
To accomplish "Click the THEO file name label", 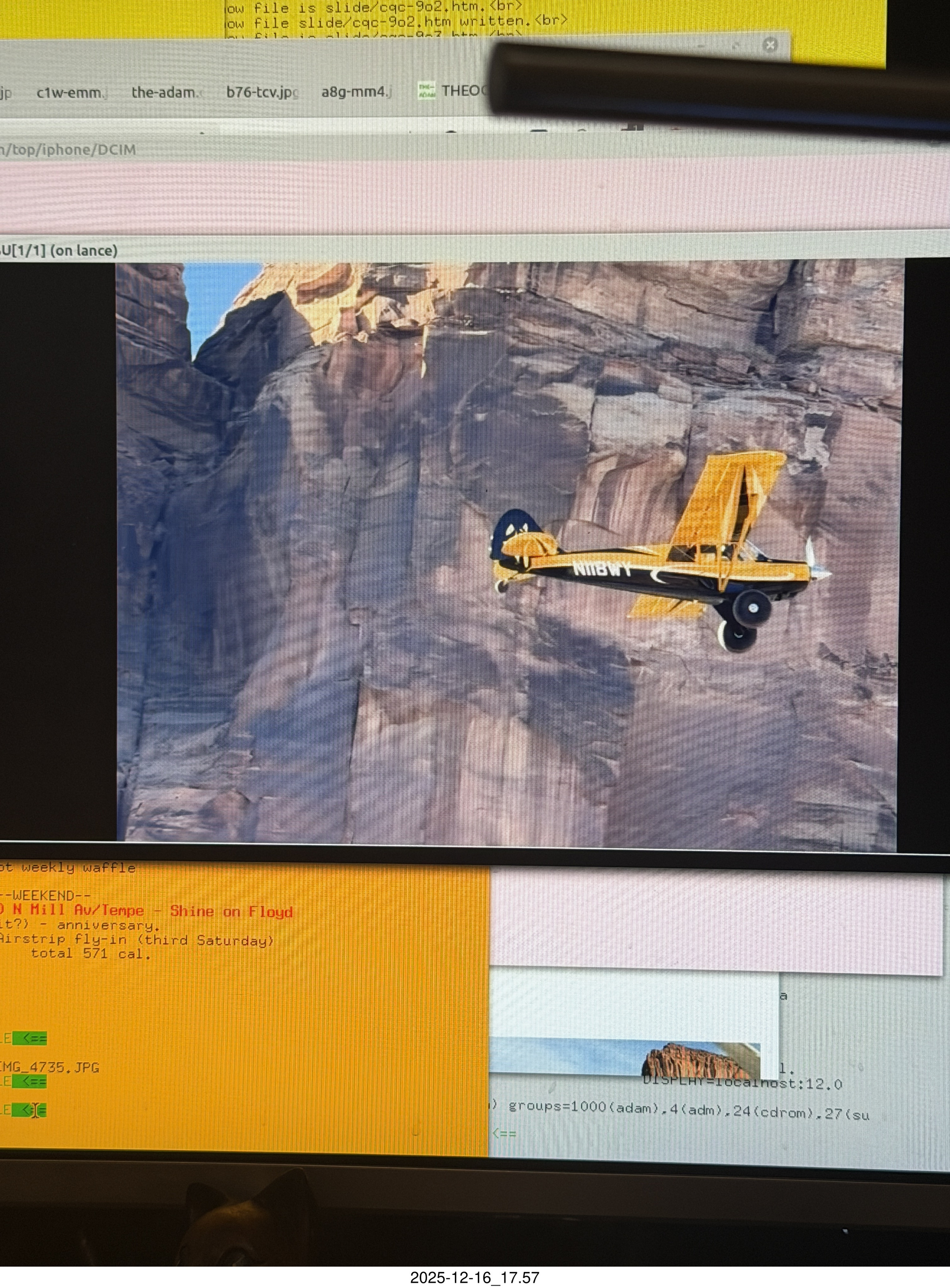I will (463, 91).
